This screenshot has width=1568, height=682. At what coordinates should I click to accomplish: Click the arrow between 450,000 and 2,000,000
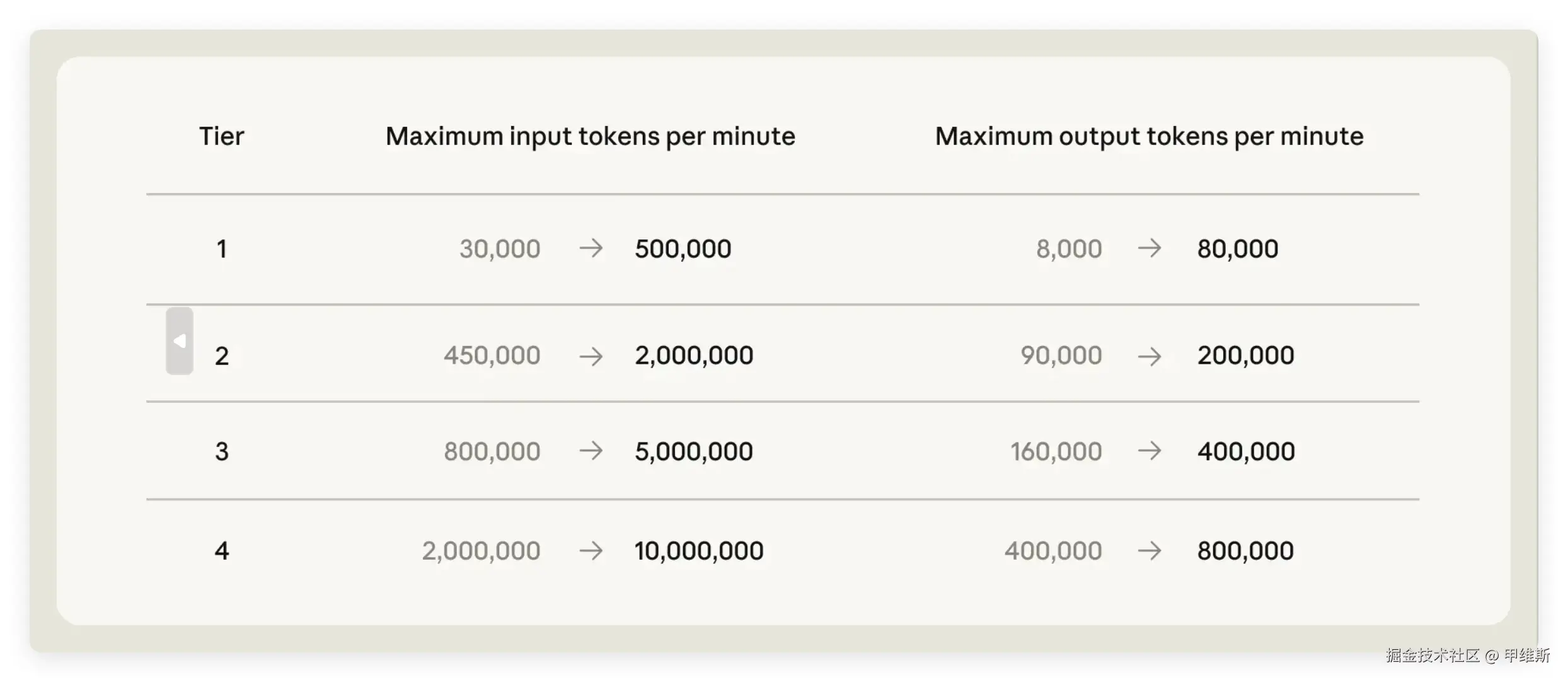[x=591, y=356]
